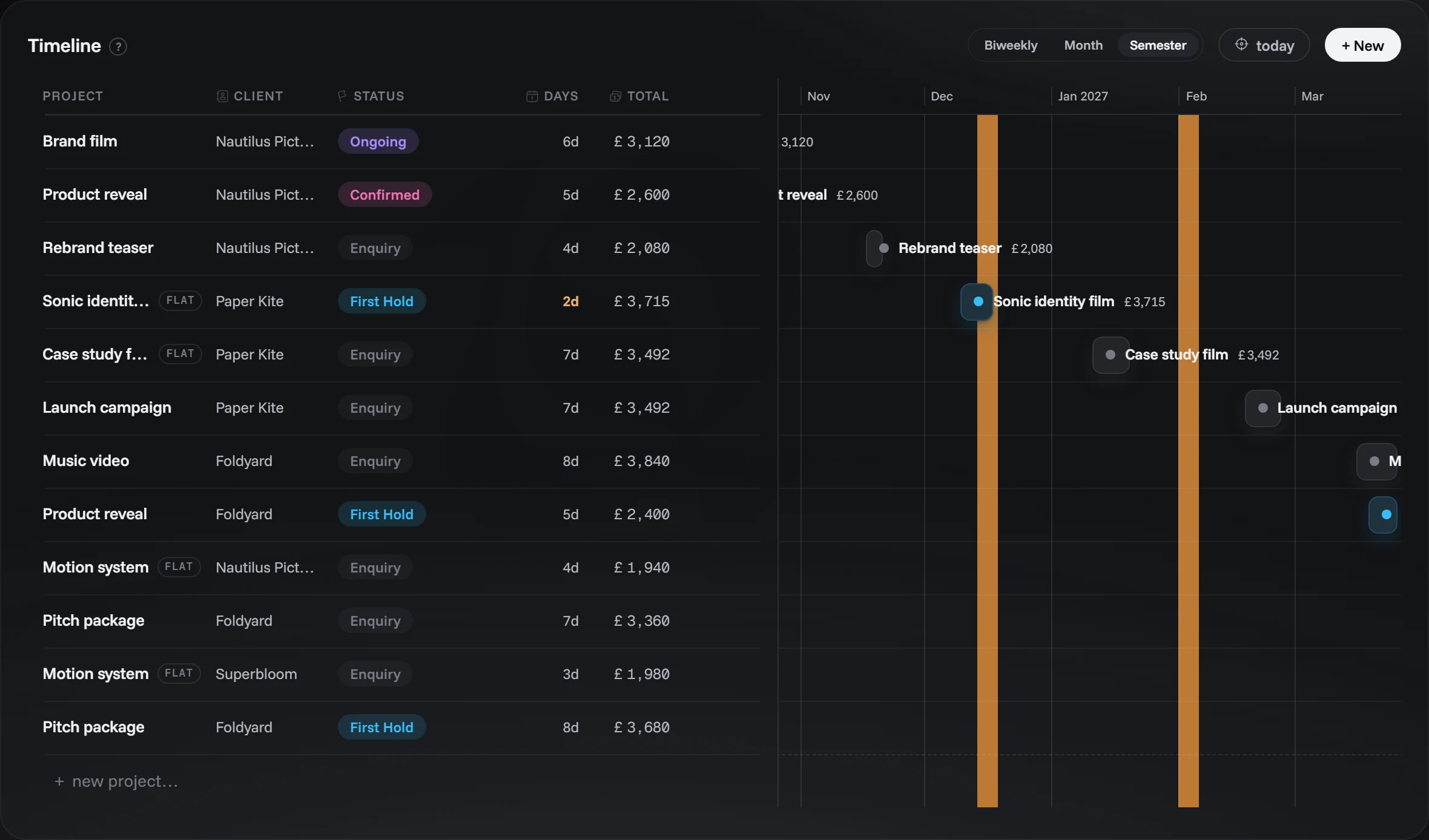Click the Client column header icon
Viewport: 1429px width, 840px height.
222,96
